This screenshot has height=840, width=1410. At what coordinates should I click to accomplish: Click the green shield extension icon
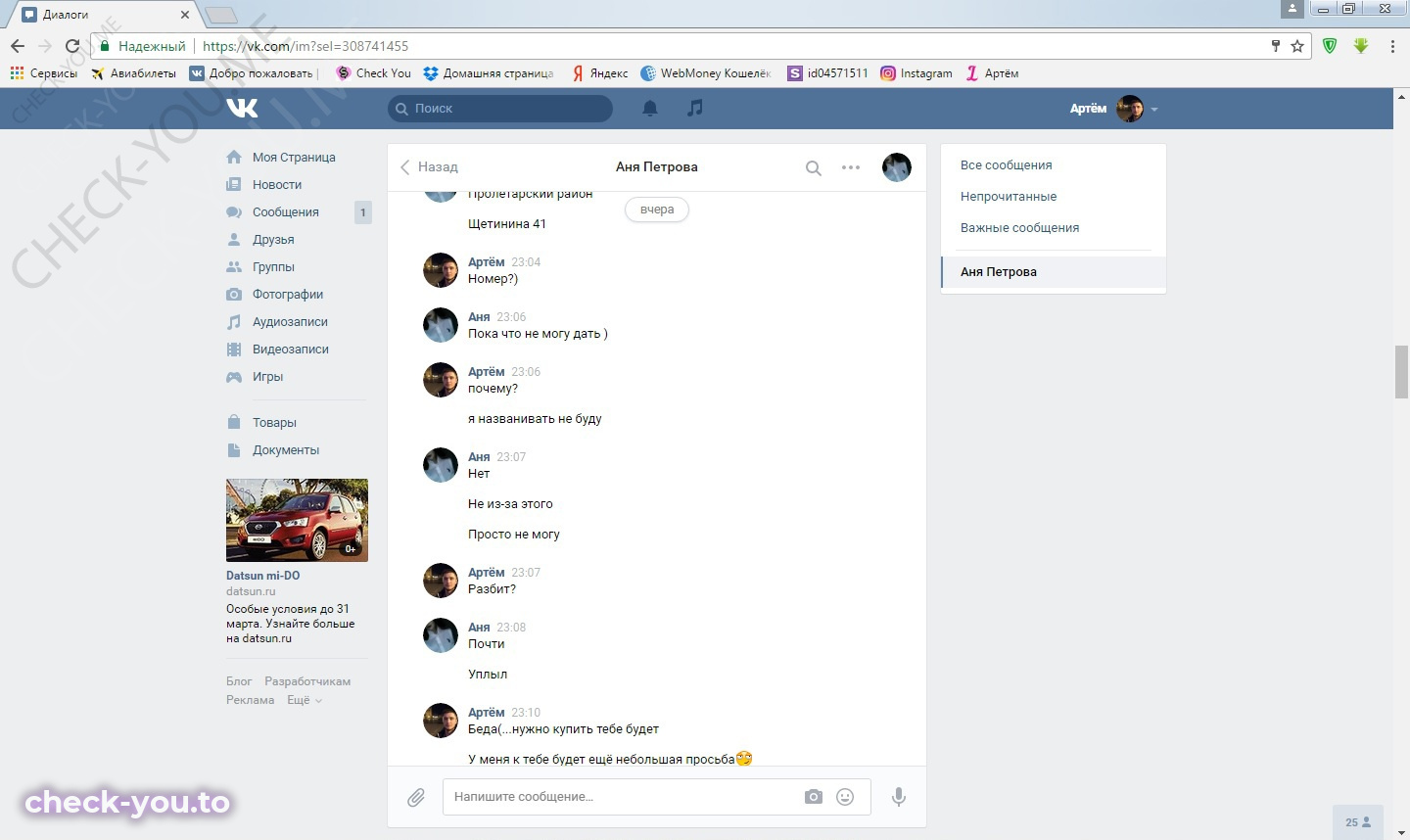tap(1330, 46)
